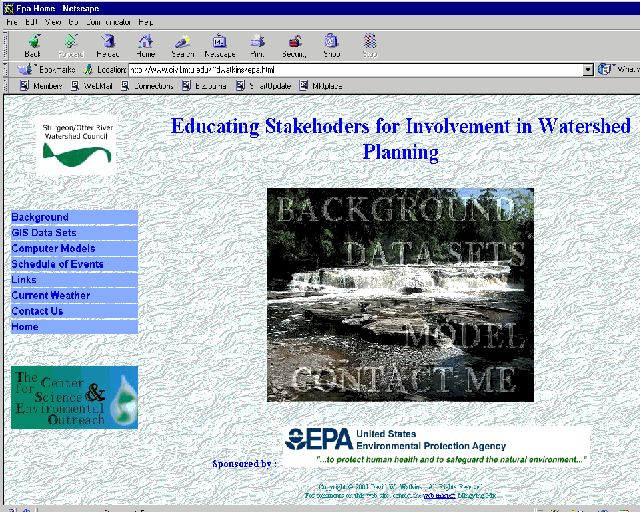The image size is (640, 512).
Task: Select the Current Weather link
Action: pyautogui.click(x=51, y=295)
